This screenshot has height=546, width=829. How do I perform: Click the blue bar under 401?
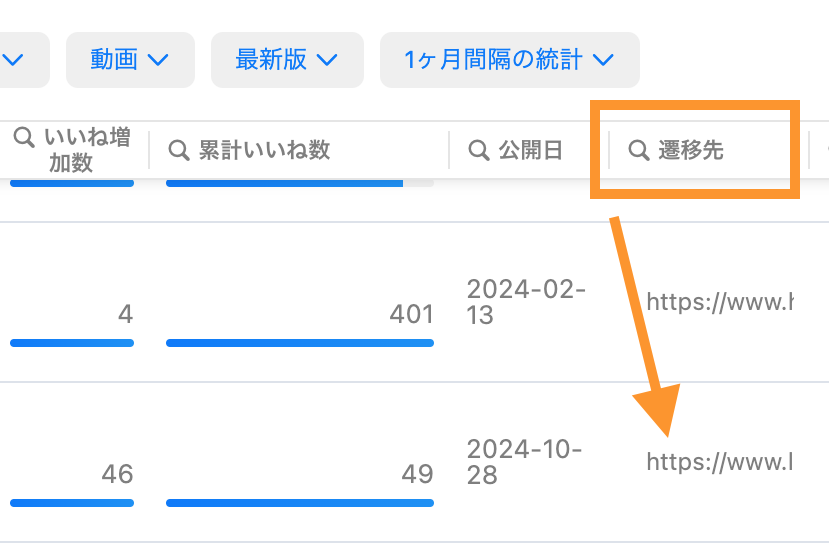300,343
